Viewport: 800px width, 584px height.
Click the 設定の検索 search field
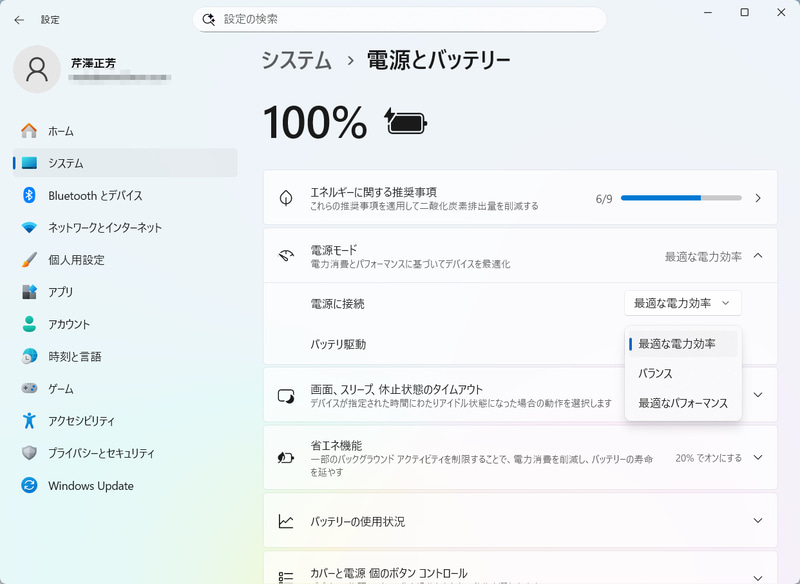click(400, 19)
